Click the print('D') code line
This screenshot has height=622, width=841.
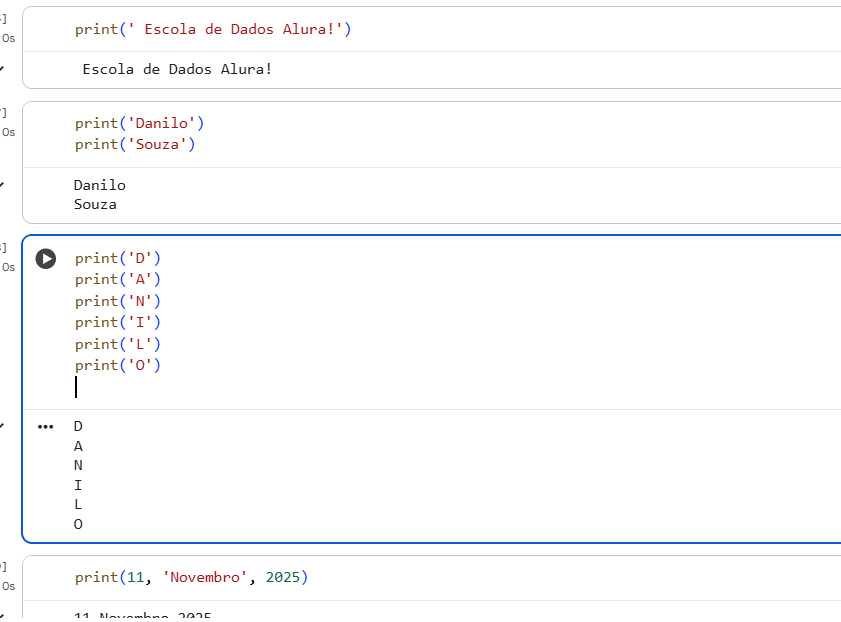(x=118, y=258)
